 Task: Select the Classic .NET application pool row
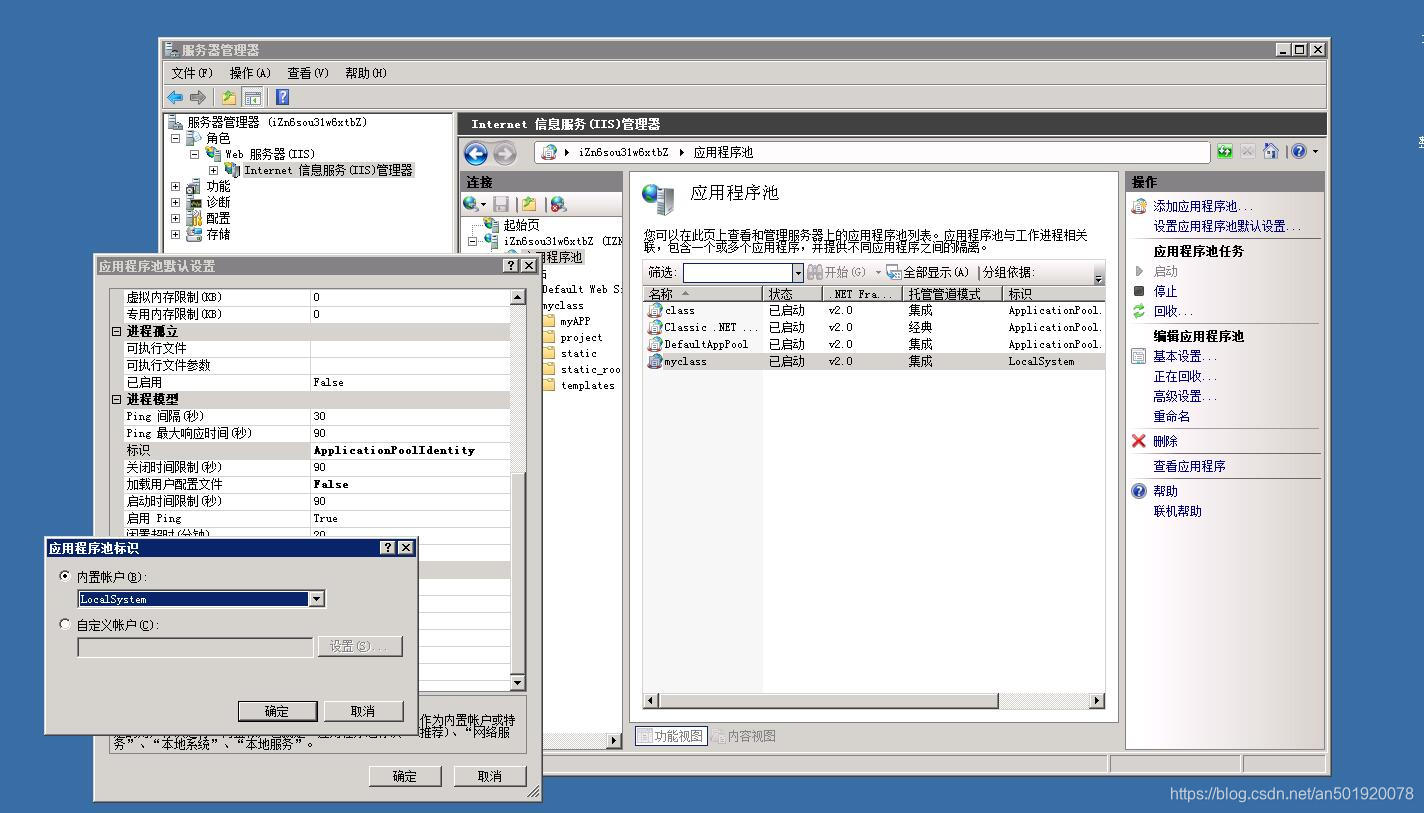click(875, 327)
